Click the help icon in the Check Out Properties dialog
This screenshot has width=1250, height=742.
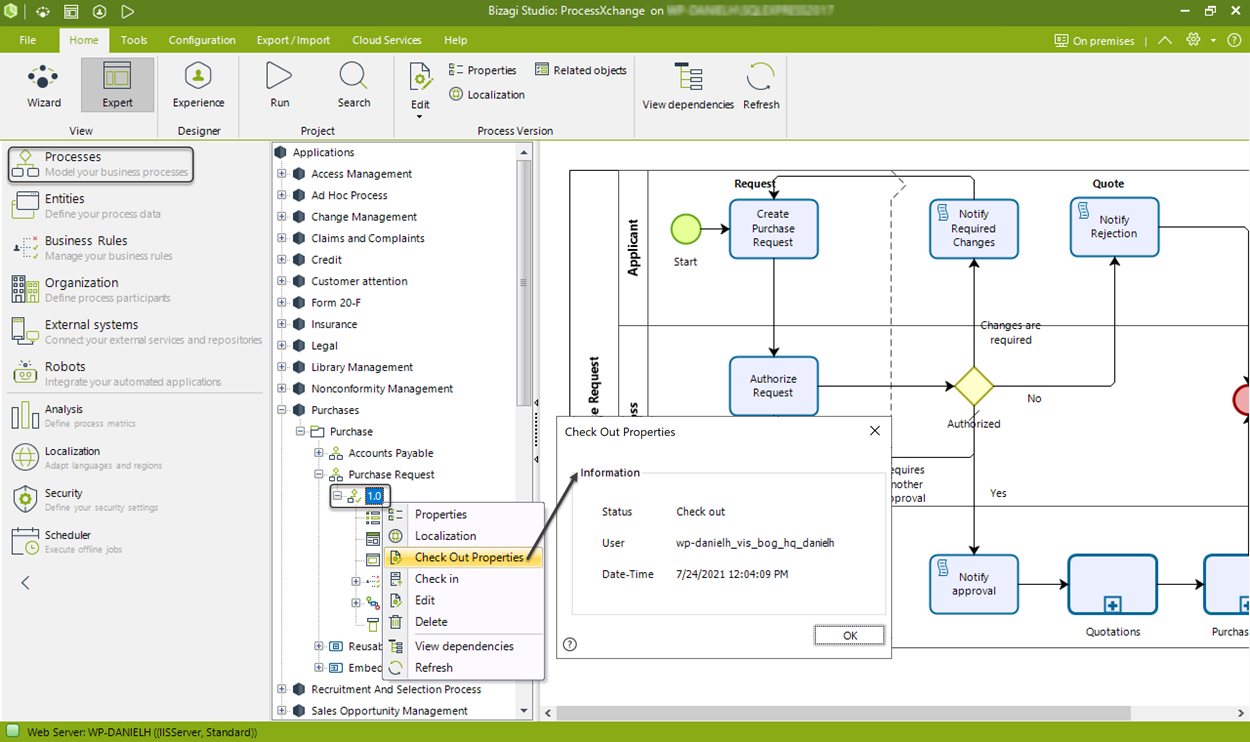(x=570, y=645)
